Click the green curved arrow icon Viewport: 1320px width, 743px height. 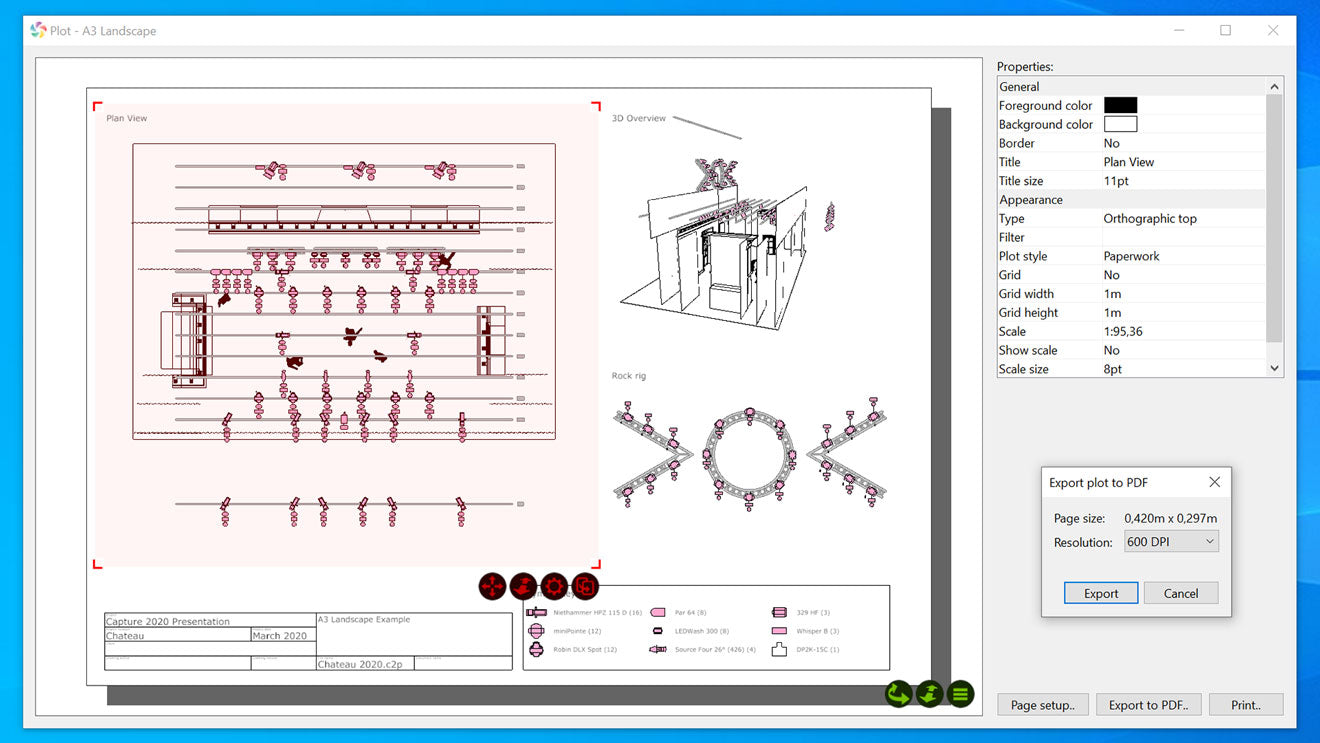(899, 693)
